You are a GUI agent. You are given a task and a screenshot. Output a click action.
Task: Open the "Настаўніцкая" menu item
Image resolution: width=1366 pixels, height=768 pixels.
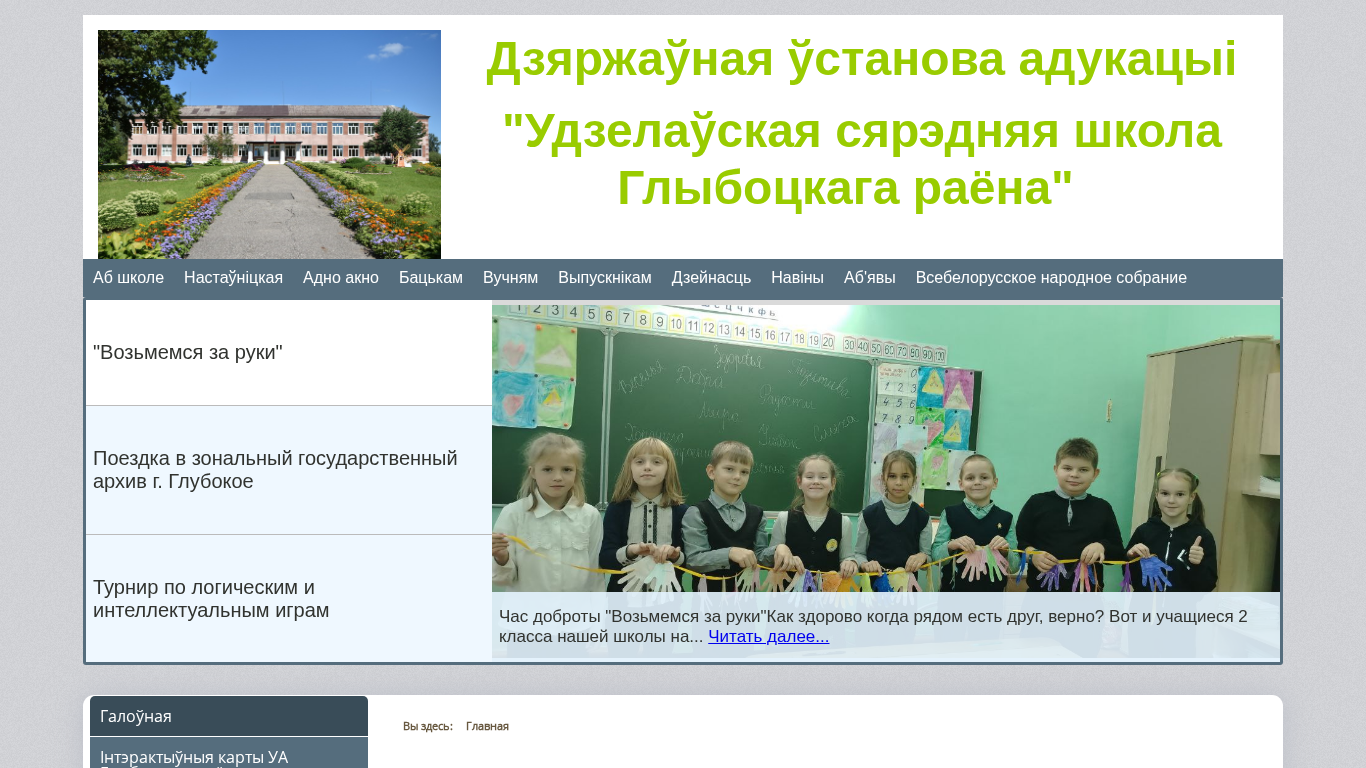233,278
